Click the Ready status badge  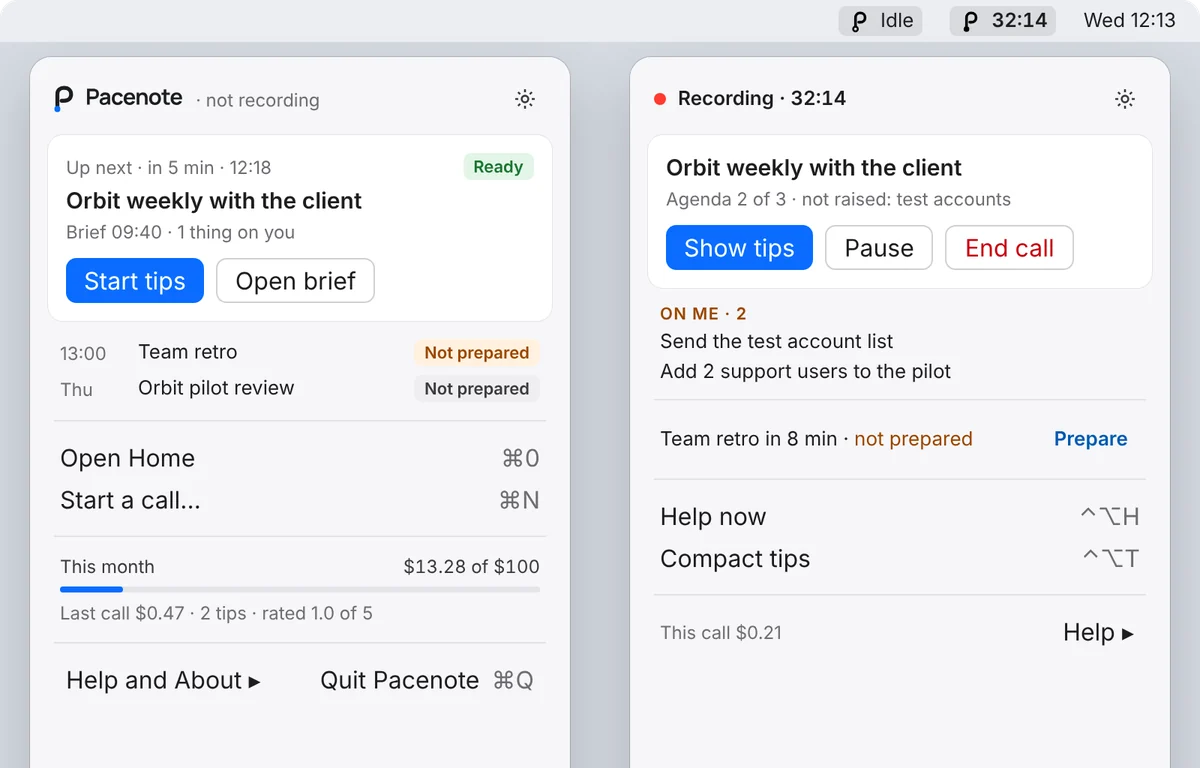[498, 167]
